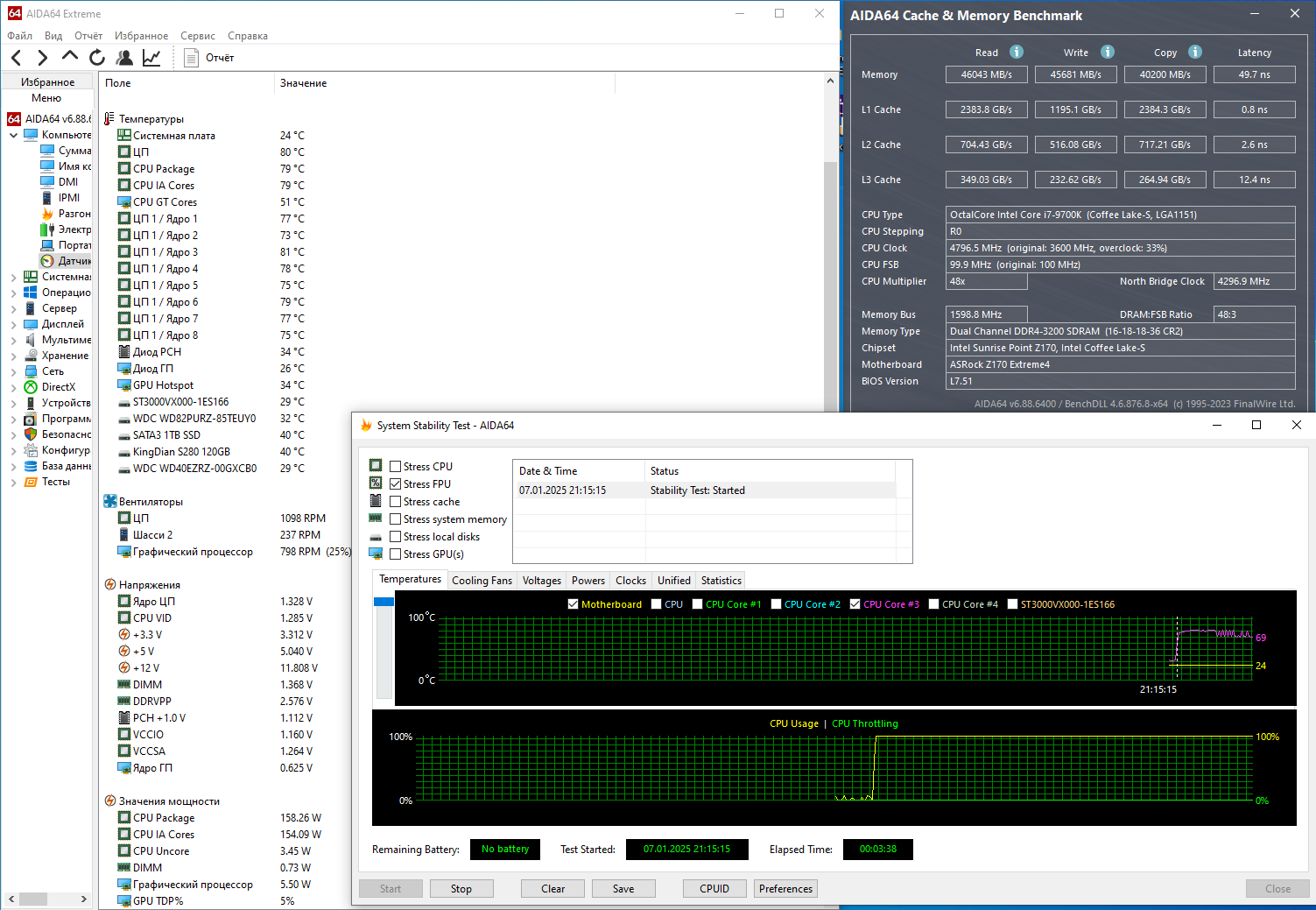Expand the Системная плата tree node
1316x910 pixels.
click(x=13, y=277)
